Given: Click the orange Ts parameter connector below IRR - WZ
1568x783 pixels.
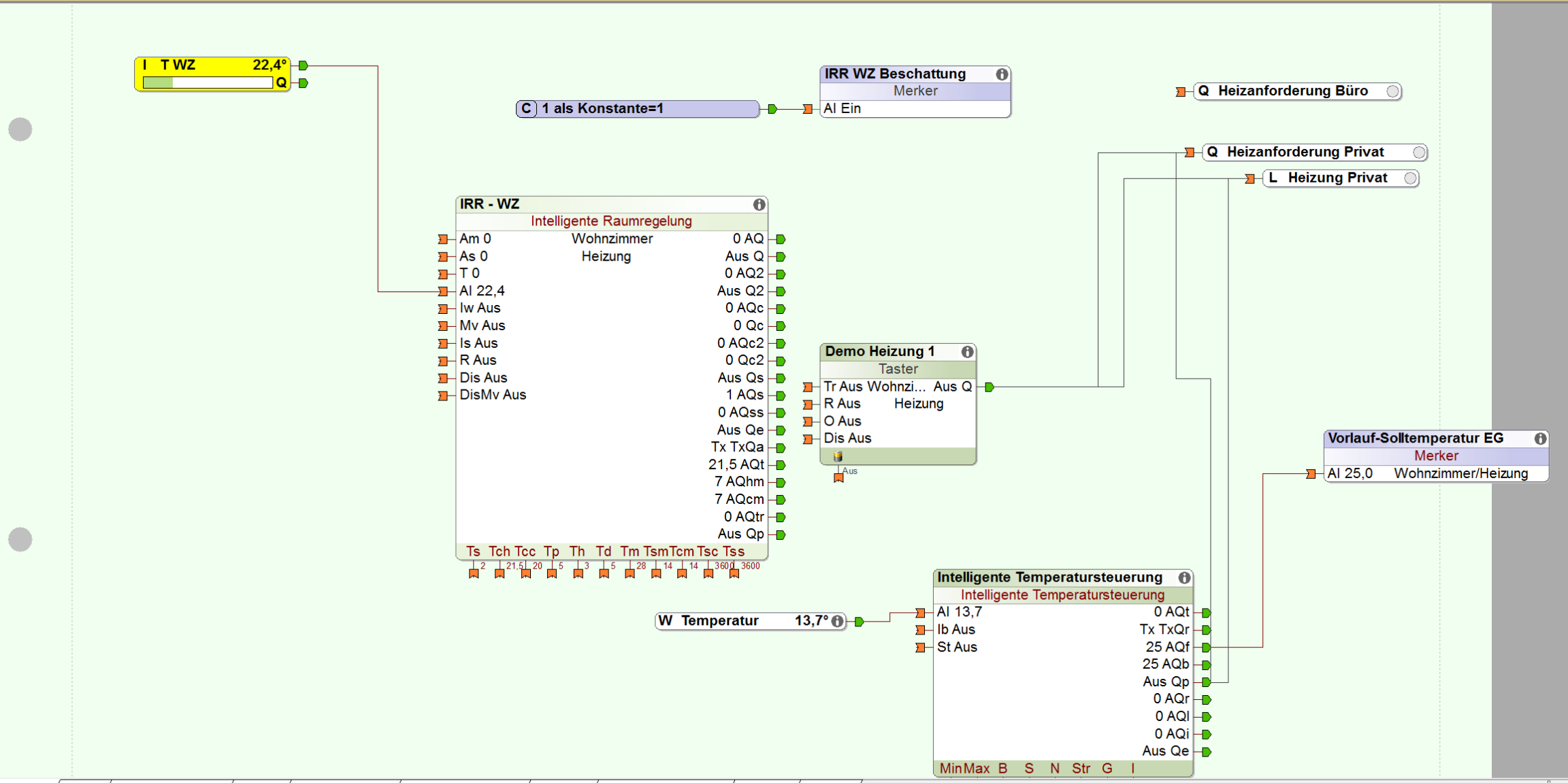Looking at the screenshot, I should [x=474, y=574].
